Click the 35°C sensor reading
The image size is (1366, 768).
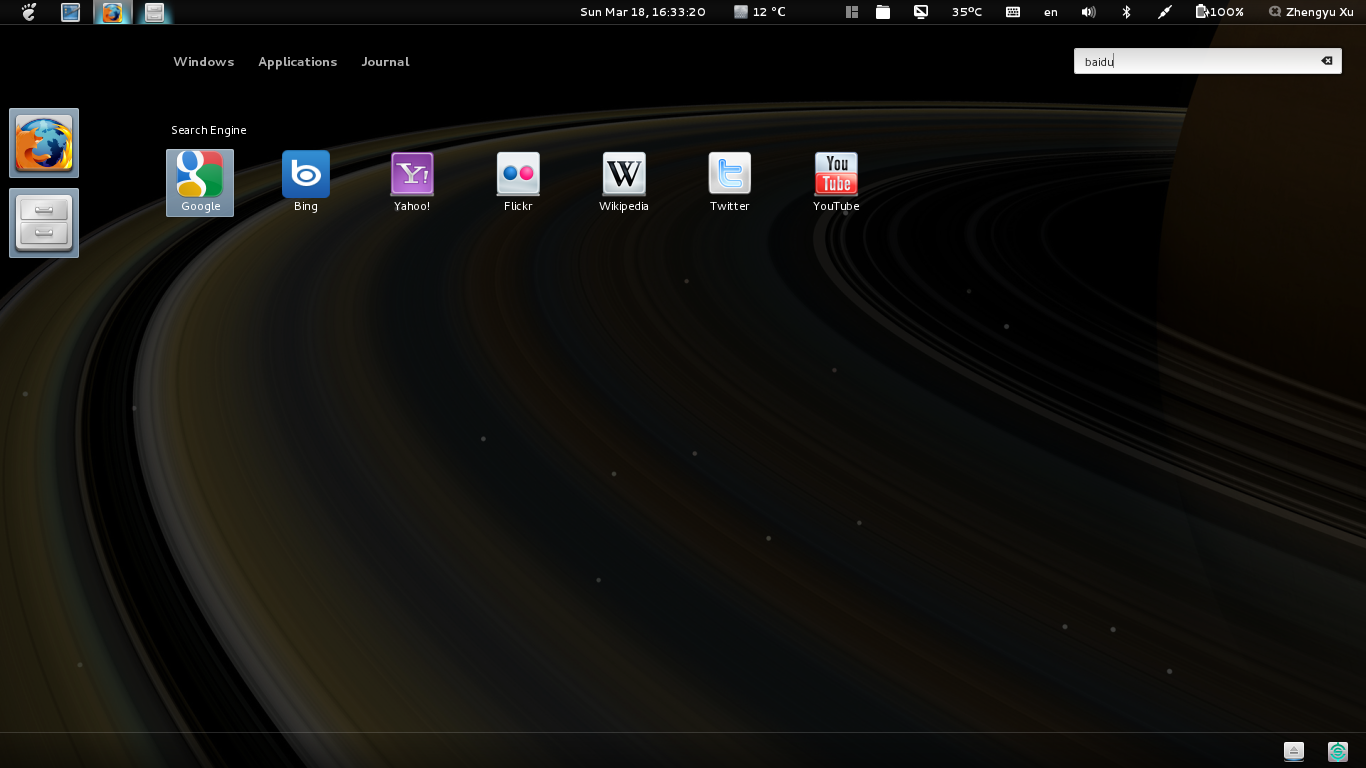coord(967,12)
